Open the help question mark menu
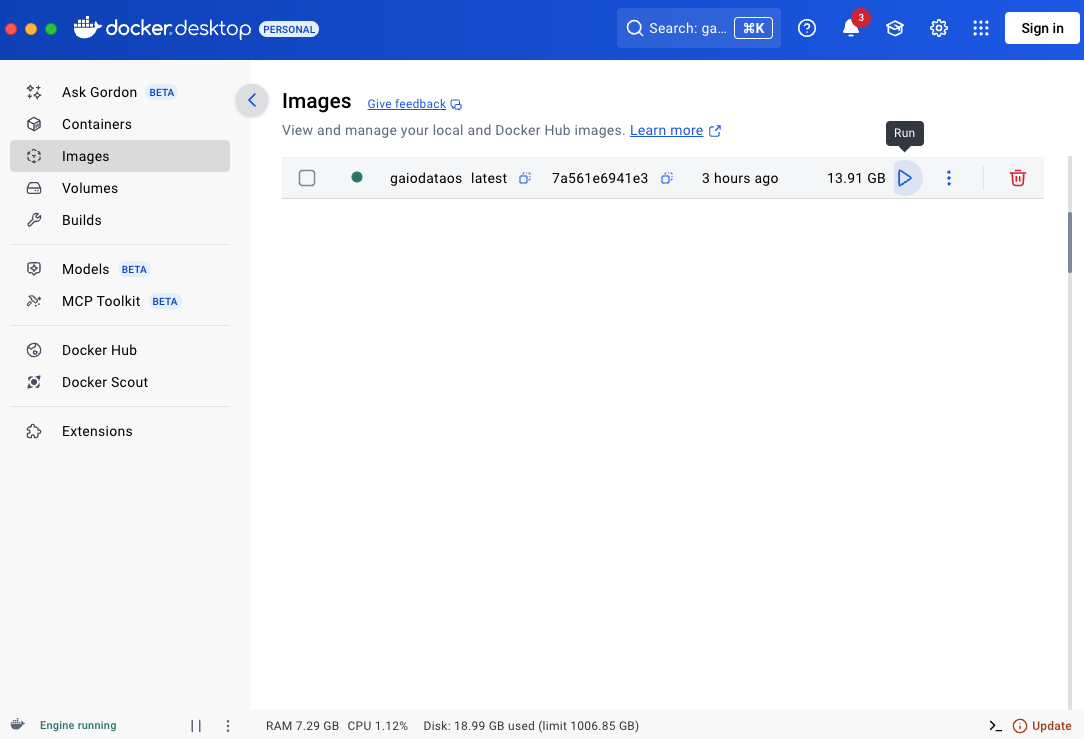The height and width of the screenshot is (739, 1084). (807, 28)
